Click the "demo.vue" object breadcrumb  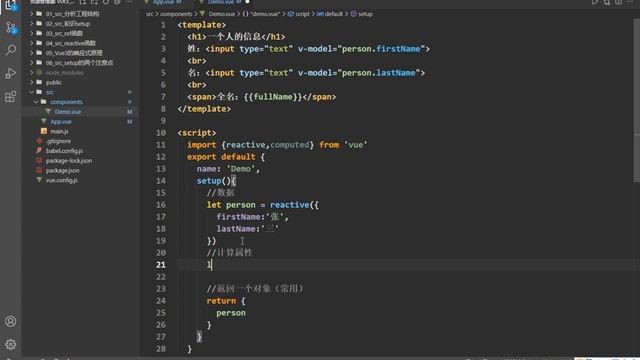pos(264,14)
